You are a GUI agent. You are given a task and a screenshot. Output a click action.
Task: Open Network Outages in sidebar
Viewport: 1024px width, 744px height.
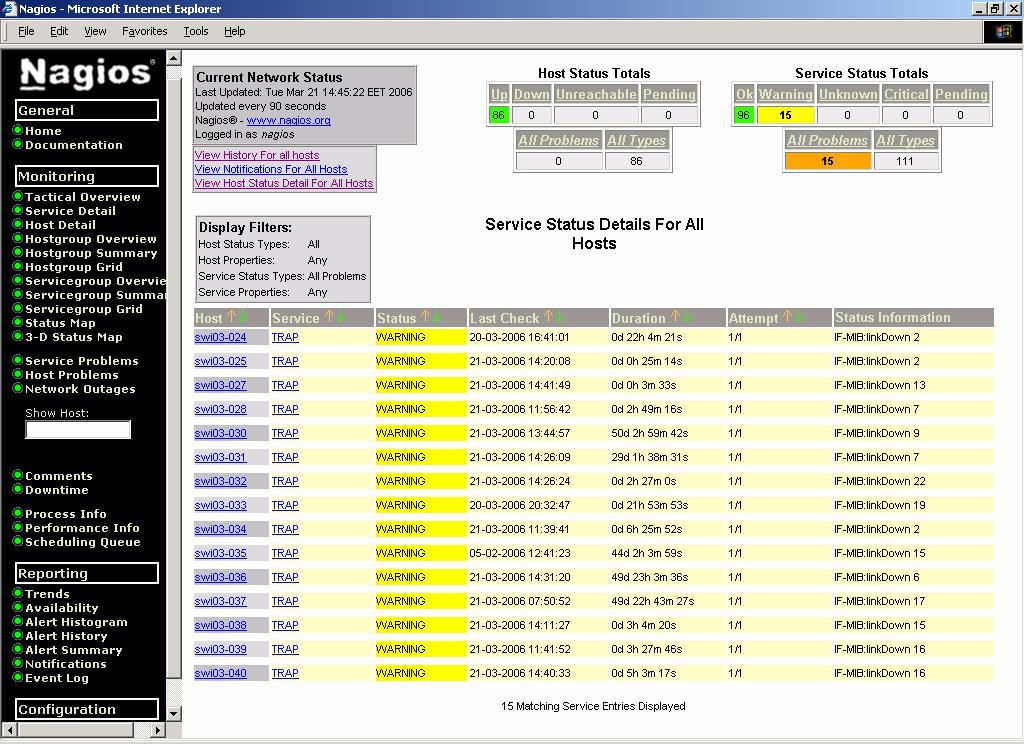(80, 389)
